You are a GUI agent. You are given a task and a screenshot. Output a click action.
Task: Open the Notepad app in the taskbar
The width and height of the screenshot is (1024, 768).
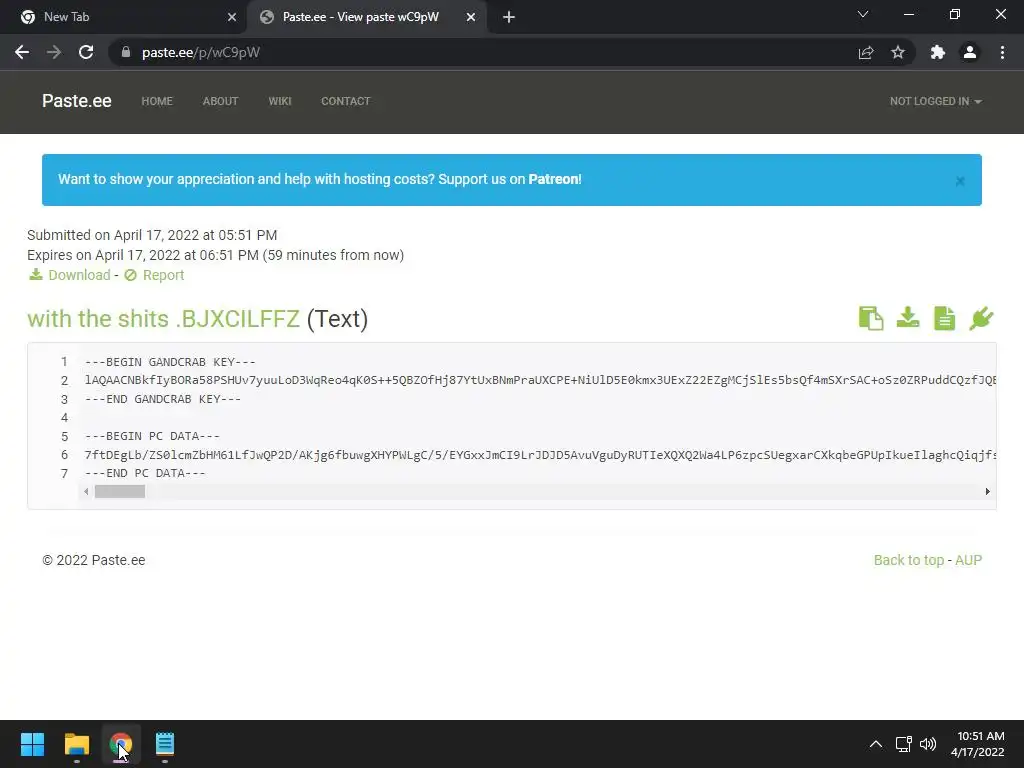coord(165,744)
